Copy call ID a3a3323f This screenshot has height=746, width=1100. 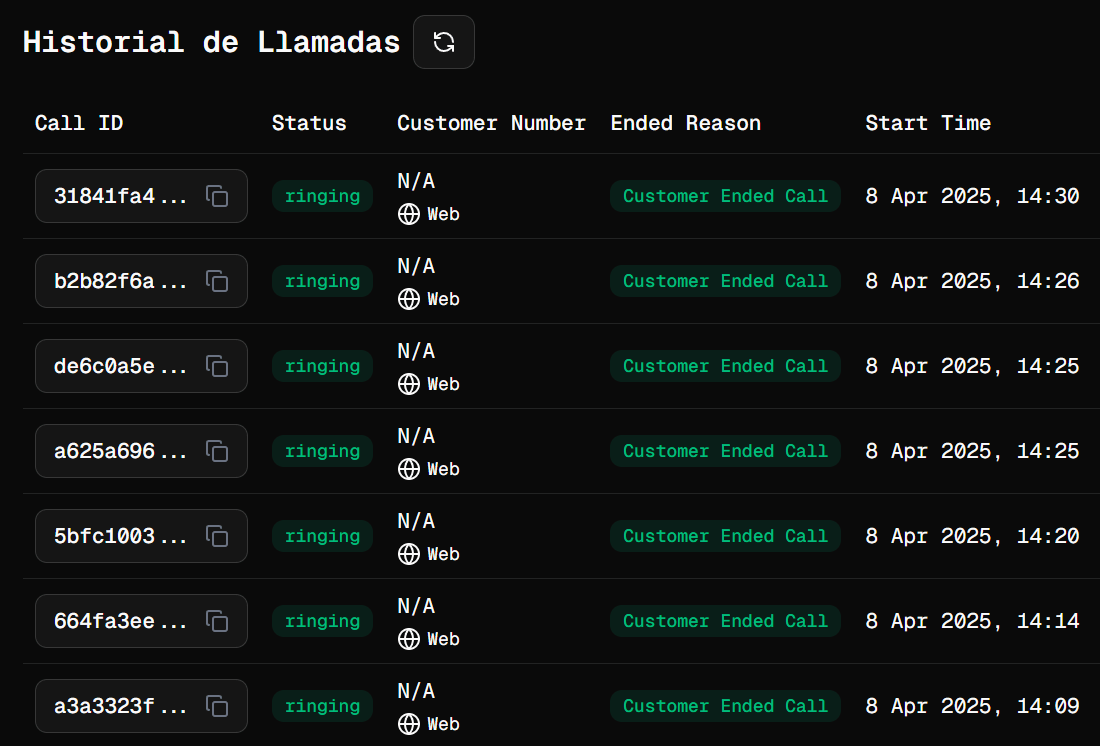217,705
